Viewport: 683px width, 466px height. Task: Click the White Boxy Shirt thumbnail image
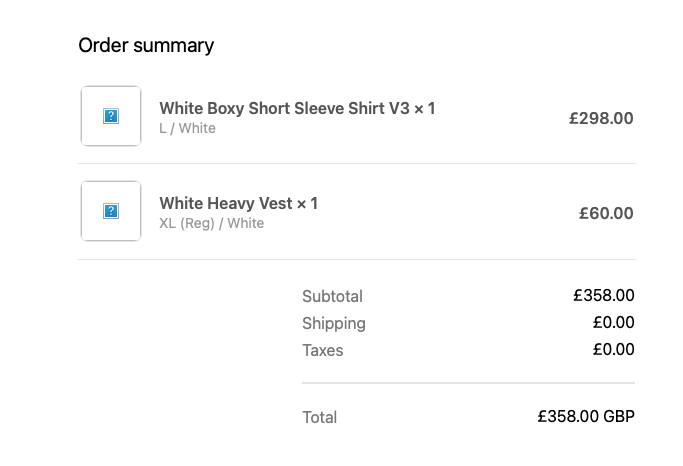pos(111,116)
